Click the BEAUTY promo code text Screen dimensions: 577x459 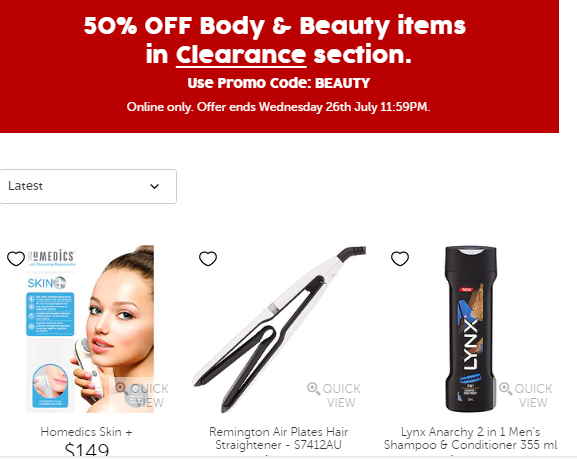[x=342, y=83]
